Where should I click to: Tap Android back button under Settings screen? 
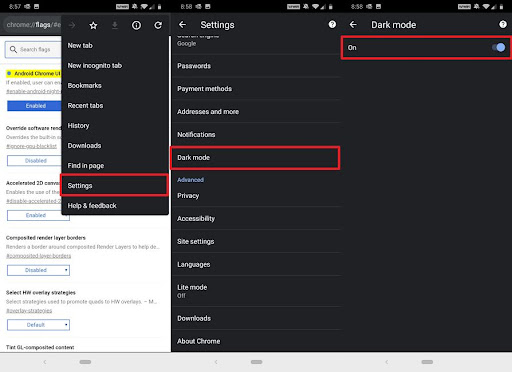[x=216, y=362]
